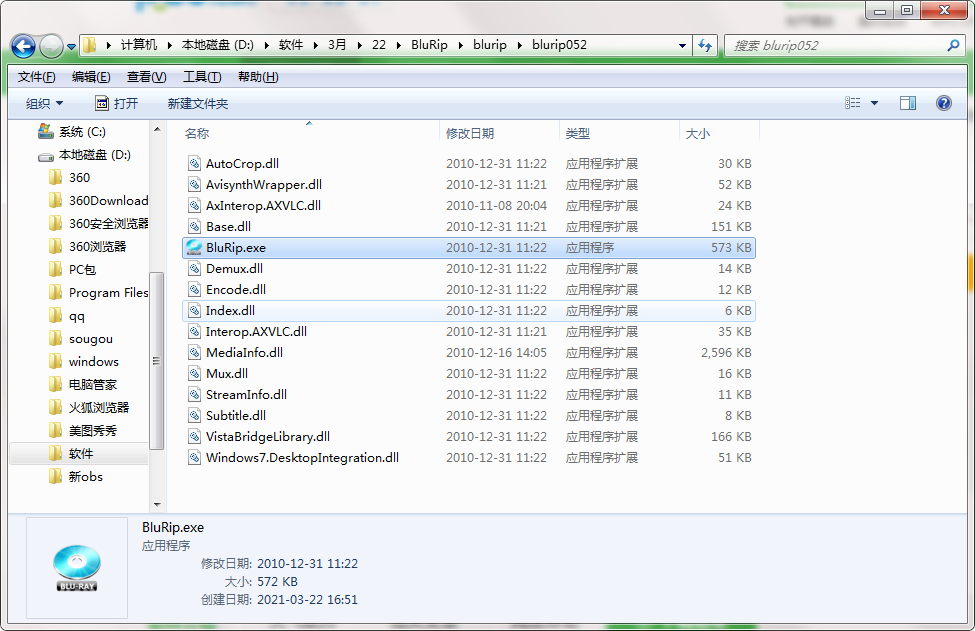The image size is (975, 631).
Task: Open the 美图秀秀 folder in the sidebar
Action: (83, 431)
